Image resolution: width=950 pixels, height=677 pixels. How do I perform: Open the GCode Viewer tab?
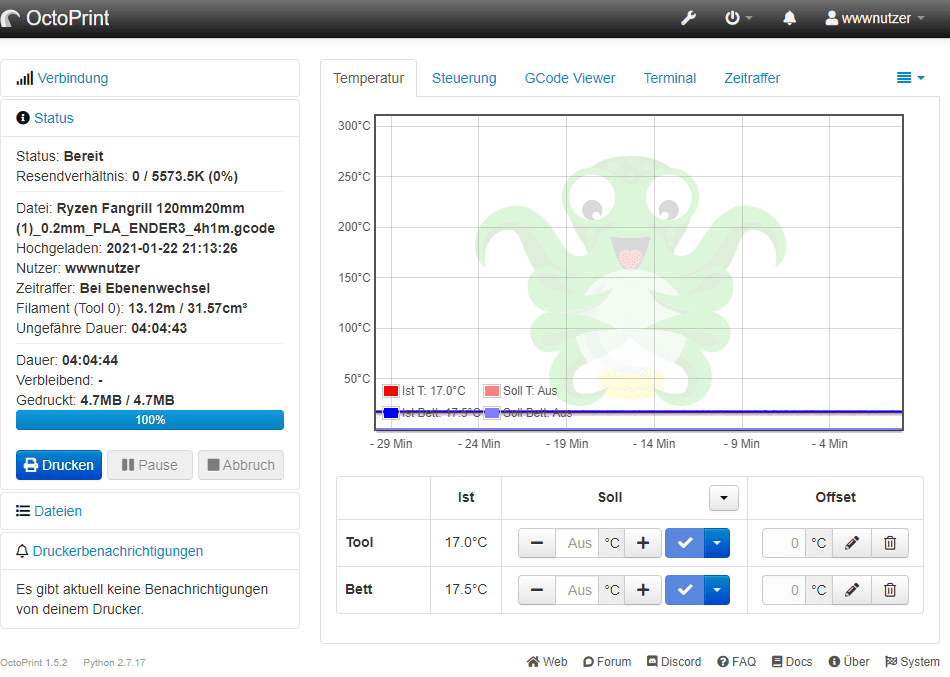(570, 78)
